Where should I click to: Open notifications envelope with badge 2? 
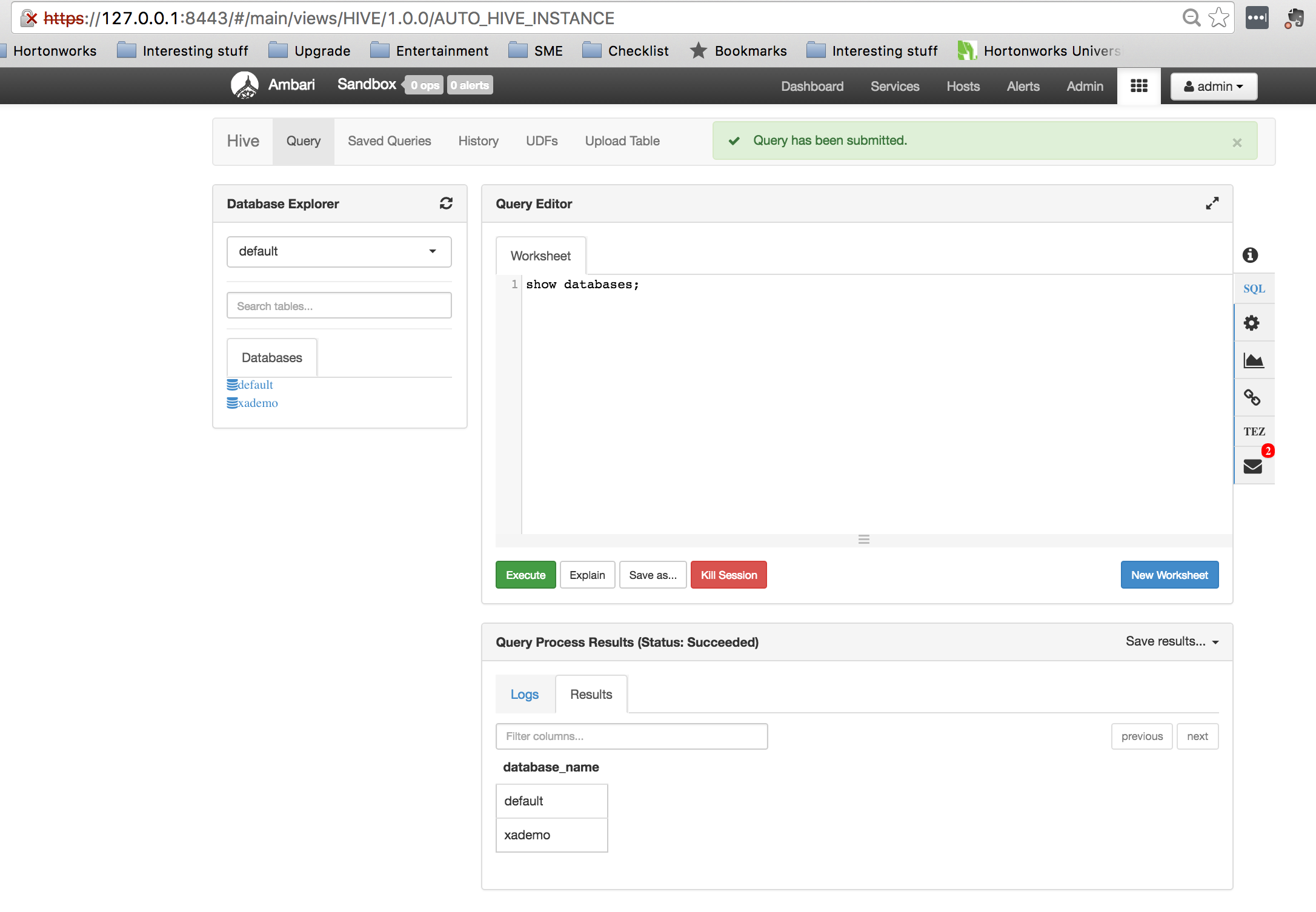click(1252, 466)
